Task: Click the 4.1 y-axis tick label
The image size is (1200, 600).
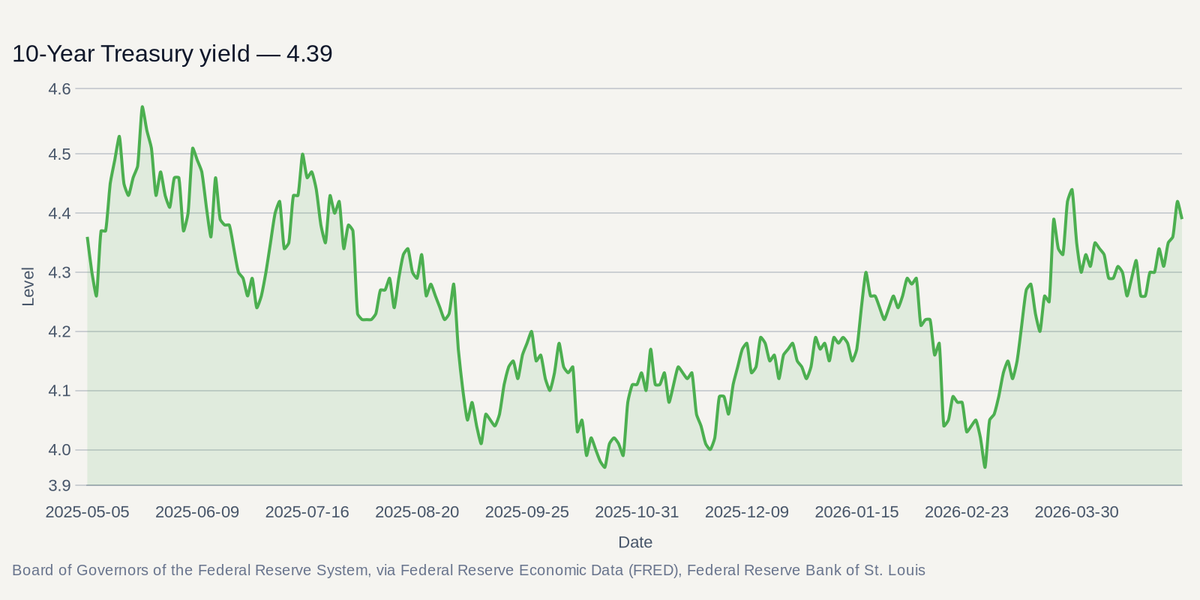Action: click(x=60, y=391)
